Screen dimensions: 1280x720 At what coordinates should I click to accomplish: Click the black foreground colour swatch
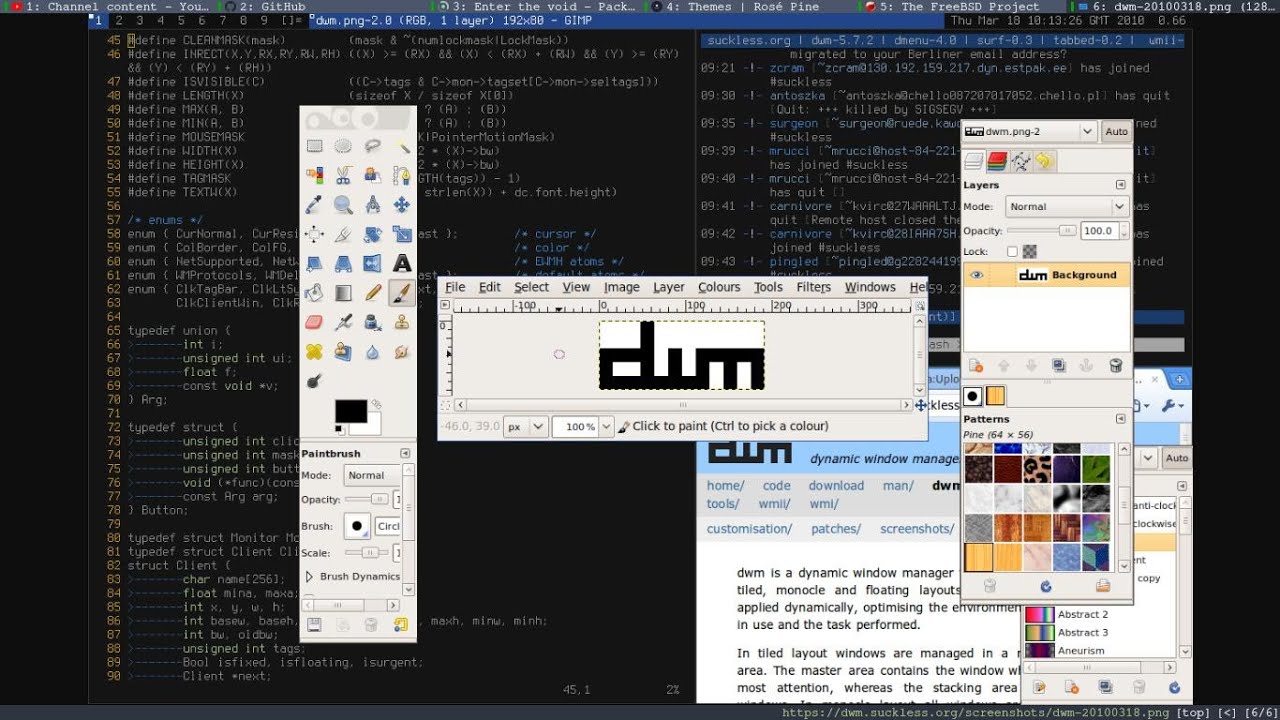pos(350,411)
